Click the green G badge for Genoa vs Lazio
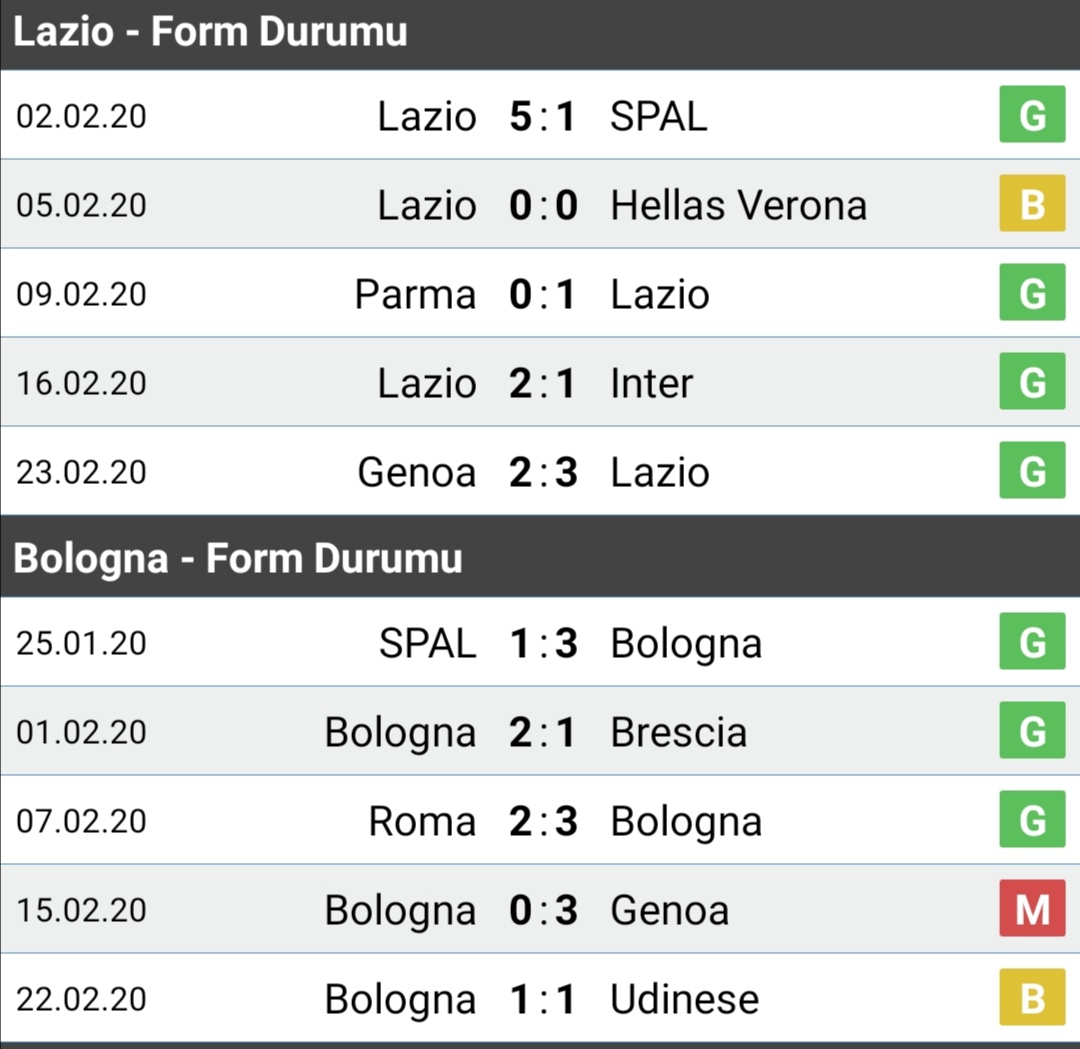This screenshot has width=1080, height=1049. pyautogui.click(x=1032, y=470)
